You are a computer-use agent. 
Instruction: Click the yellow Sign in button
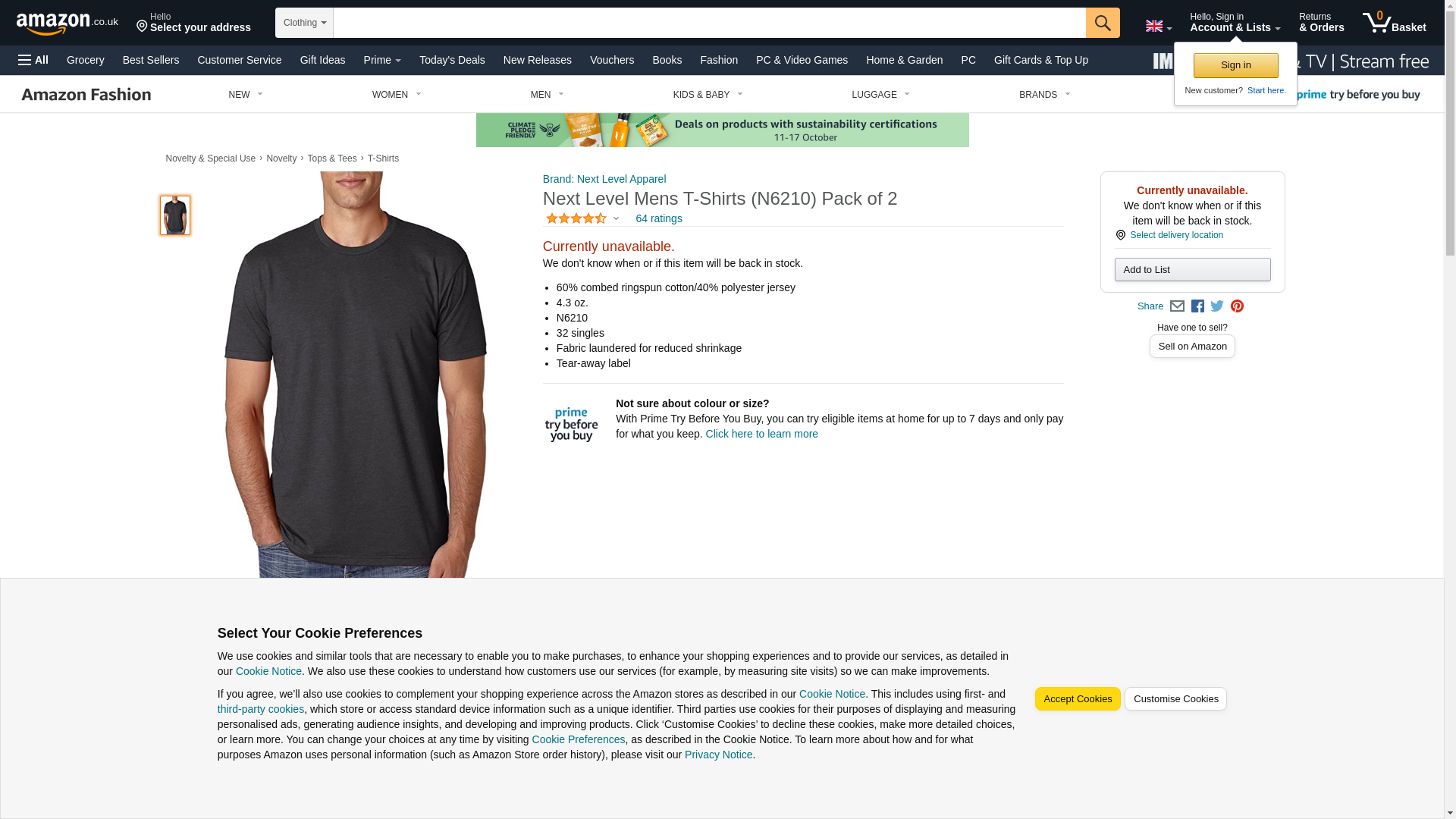tap(1235, 65)
